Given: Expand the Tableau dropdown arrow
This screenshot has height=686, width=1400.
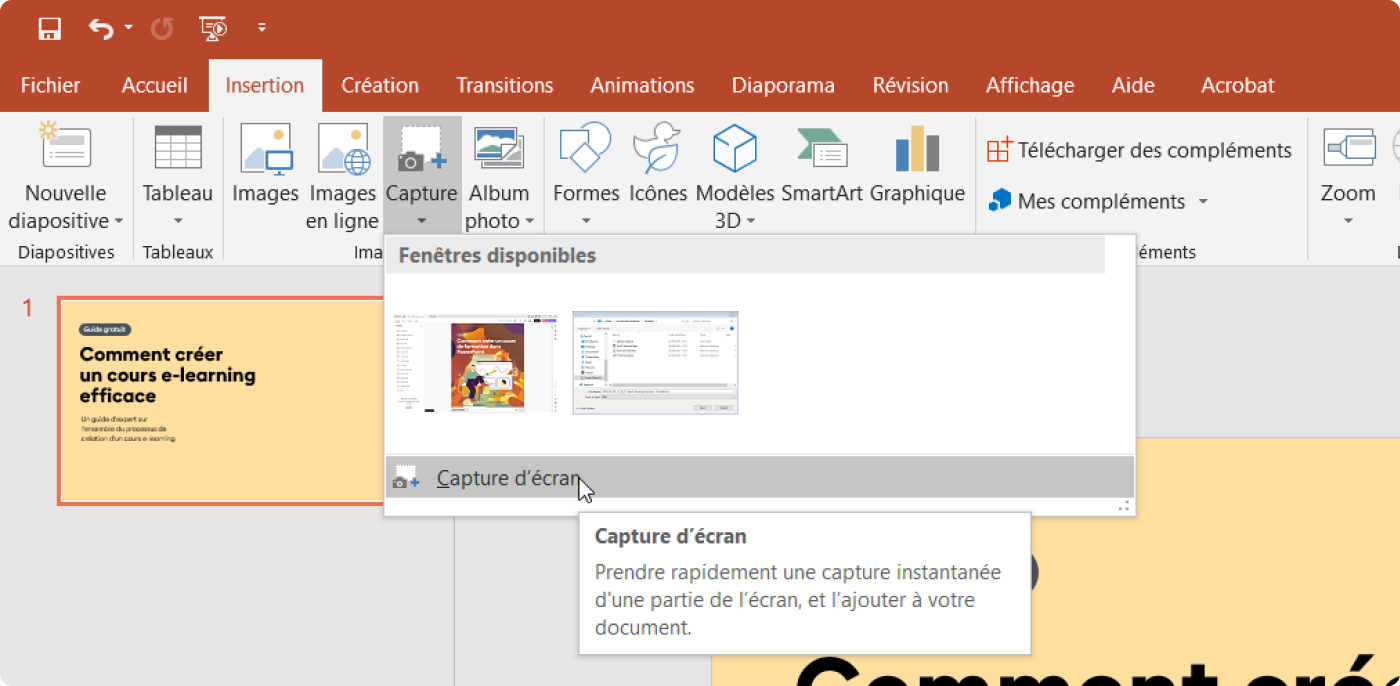Looking at the screenshot, I should tap(178, 221).
